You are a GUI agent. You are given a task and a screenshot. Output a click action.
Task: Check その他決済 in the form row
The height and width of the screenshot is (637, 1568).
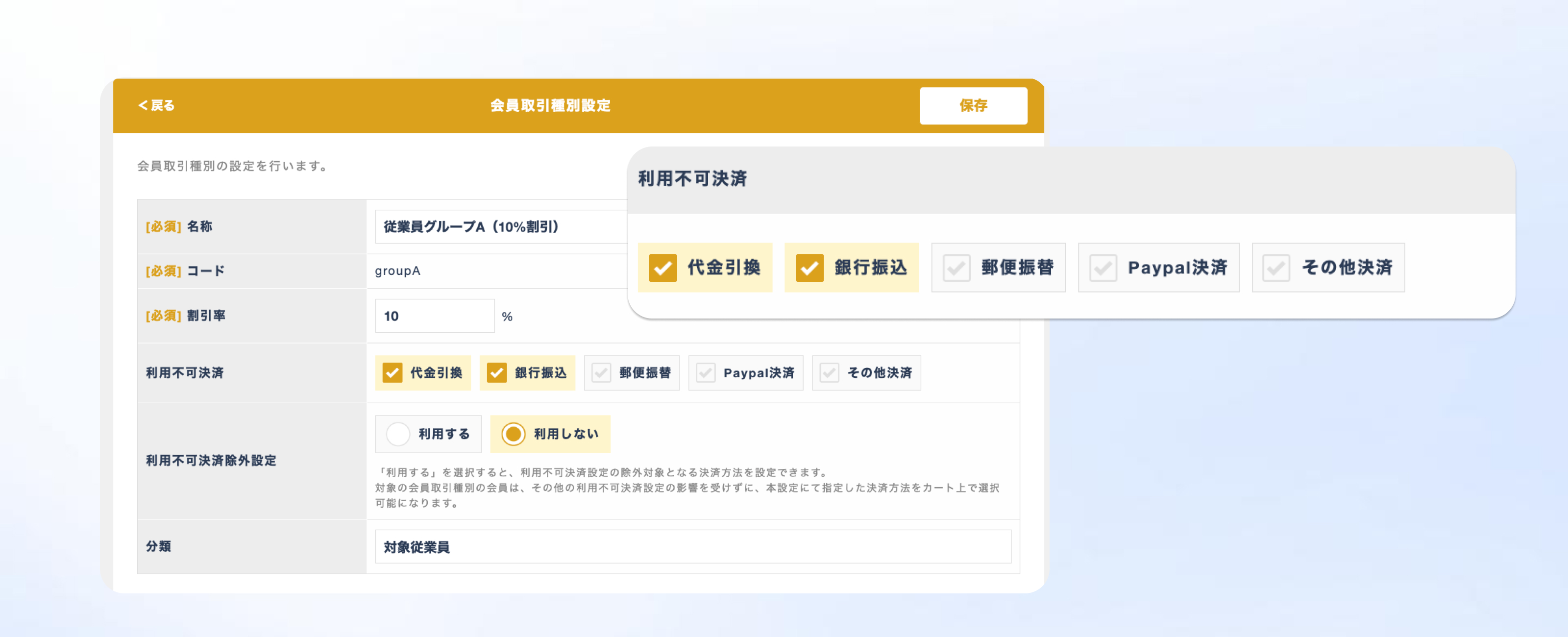point(829,373)
